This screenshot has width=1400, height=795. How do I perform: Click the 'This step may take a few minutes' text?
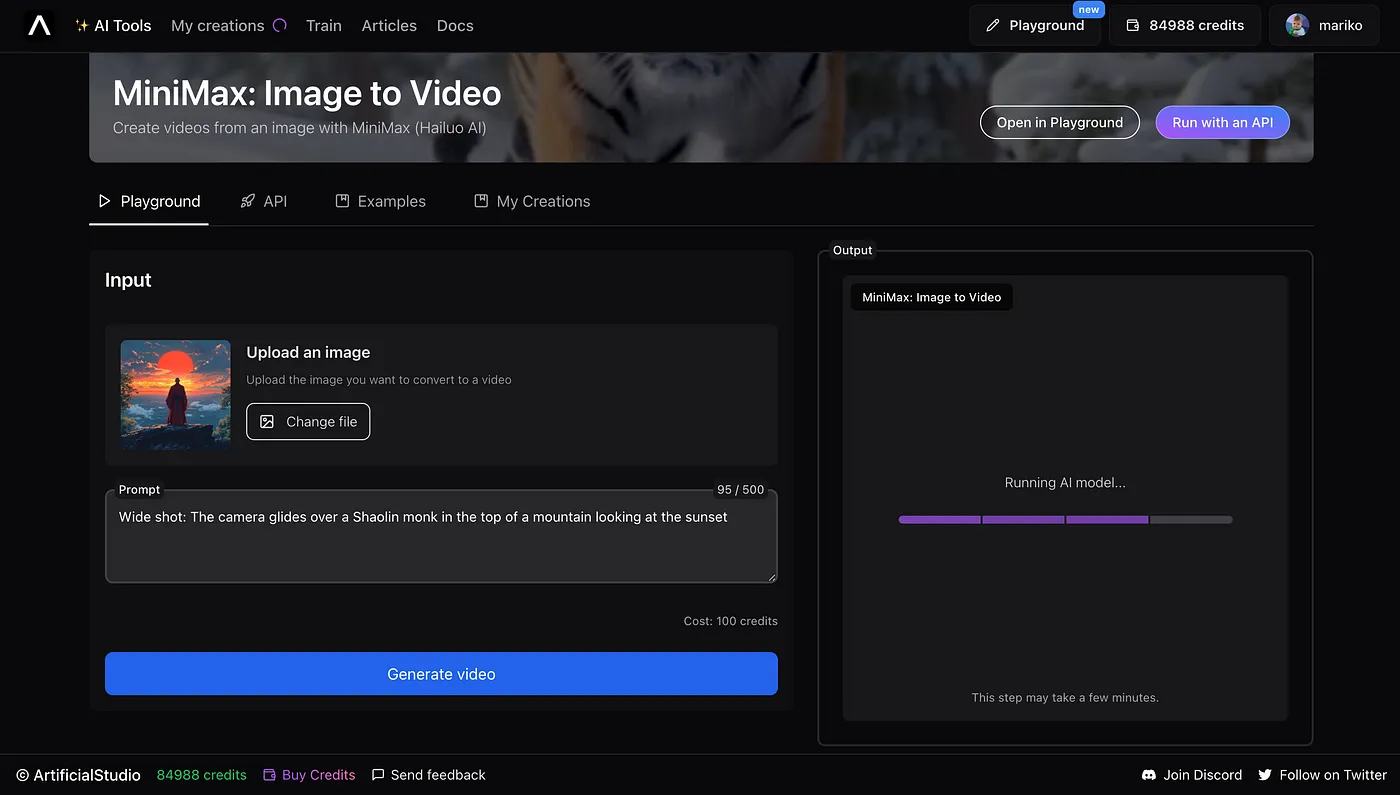pos(1065,698)
